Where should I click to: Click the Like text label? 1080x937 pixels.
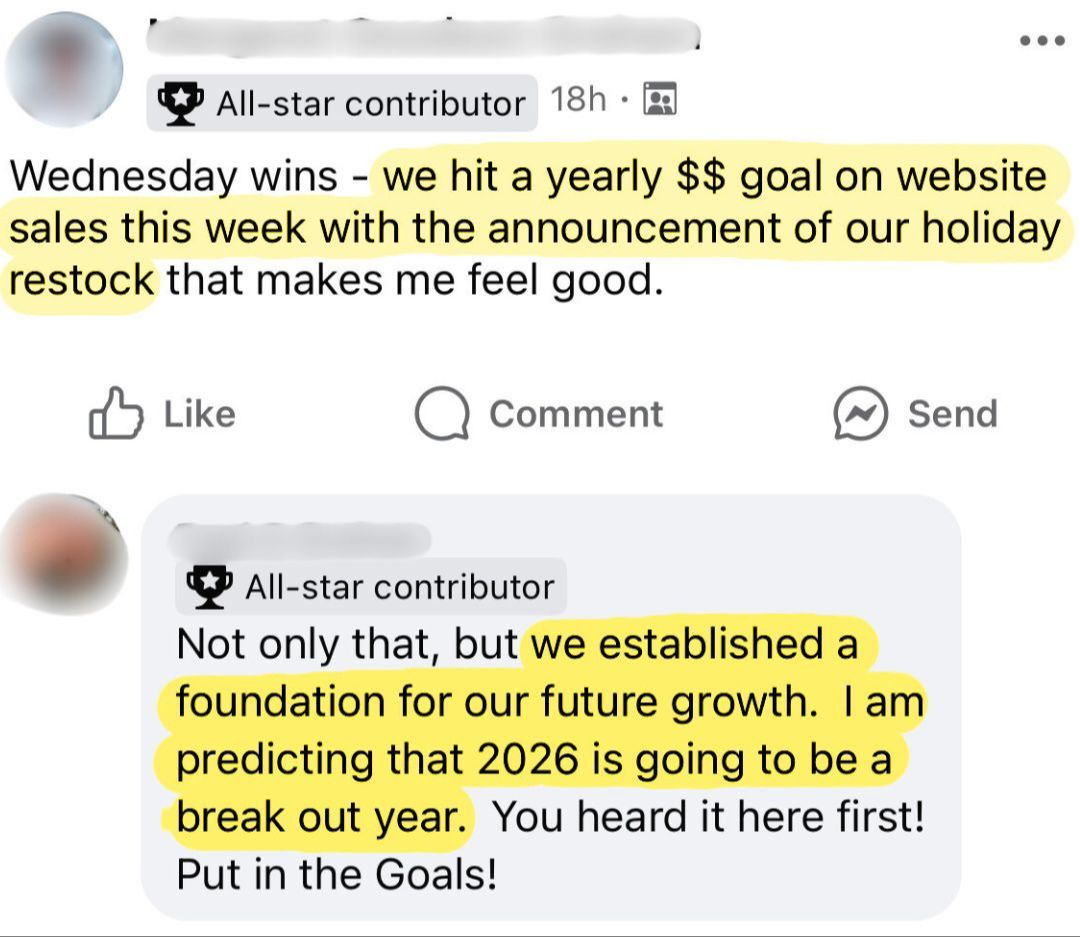point(200,414)
